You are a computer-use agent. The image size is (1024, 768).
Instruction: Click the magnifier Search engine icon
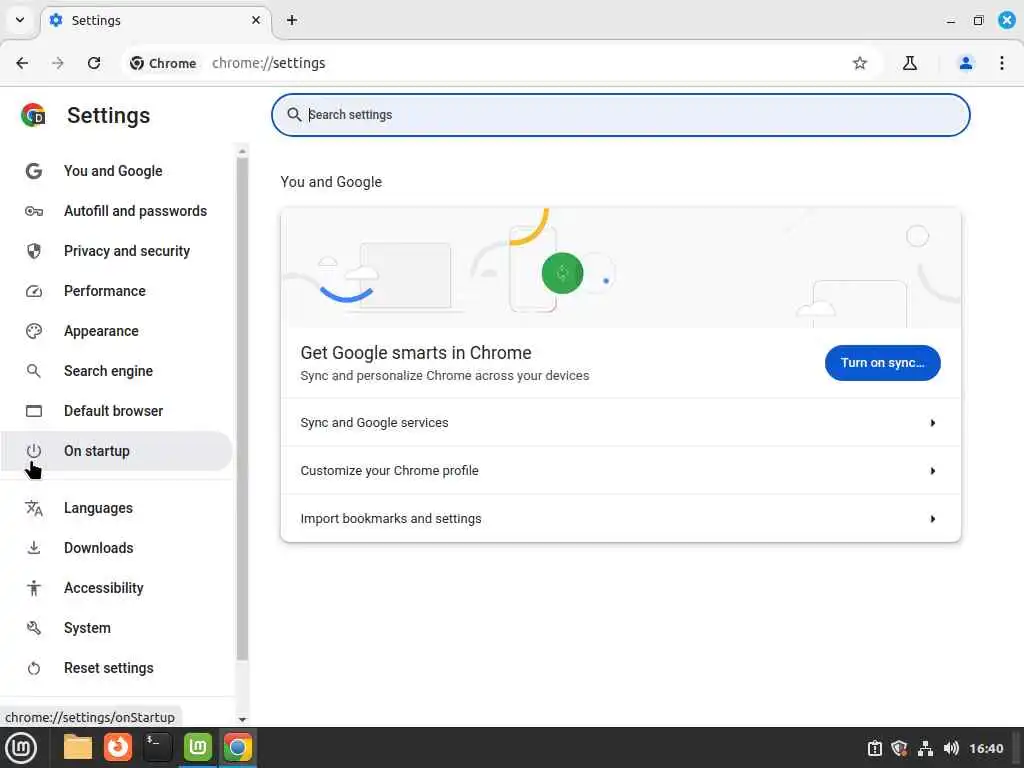point(34,371)
